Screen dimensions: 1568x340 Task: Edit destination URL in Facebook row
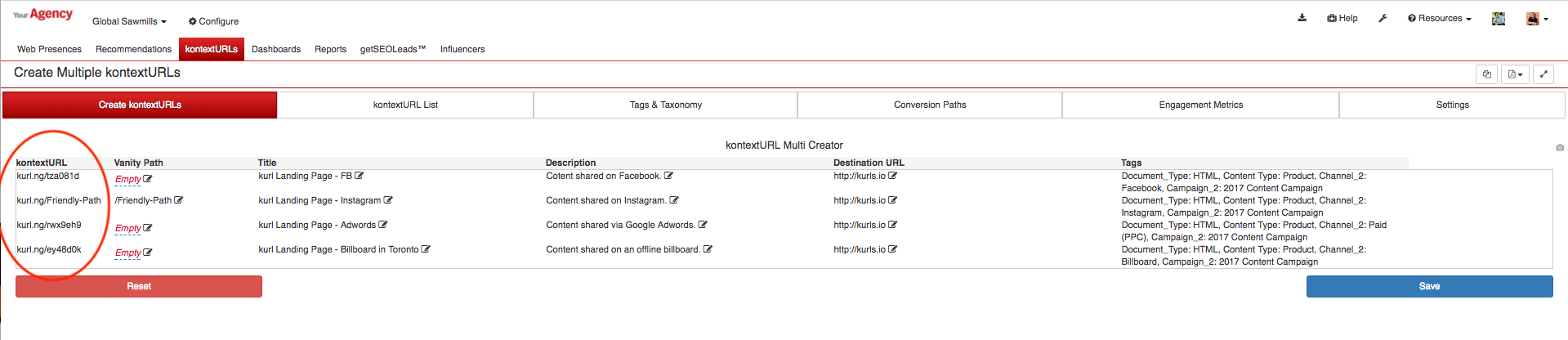tap(893, 176)
